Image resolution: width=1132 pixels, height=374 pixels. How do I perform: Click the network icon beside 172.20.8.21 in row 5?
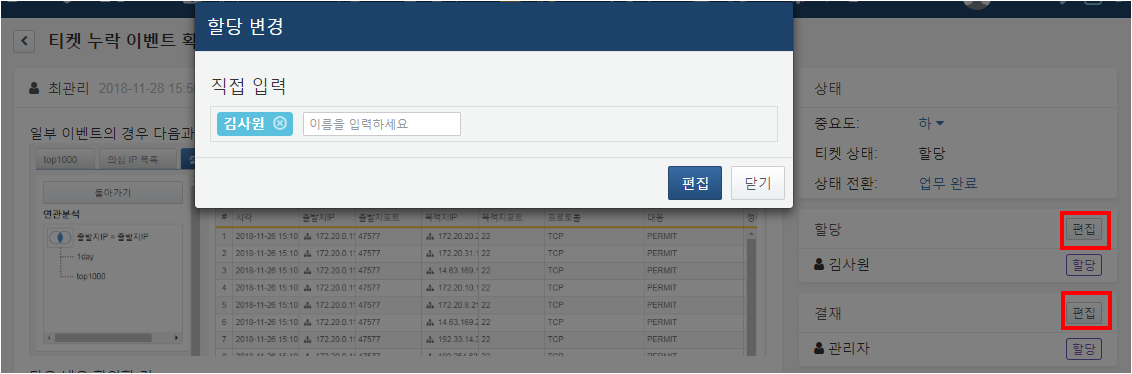pyautogui.click(x=431, y=305)
